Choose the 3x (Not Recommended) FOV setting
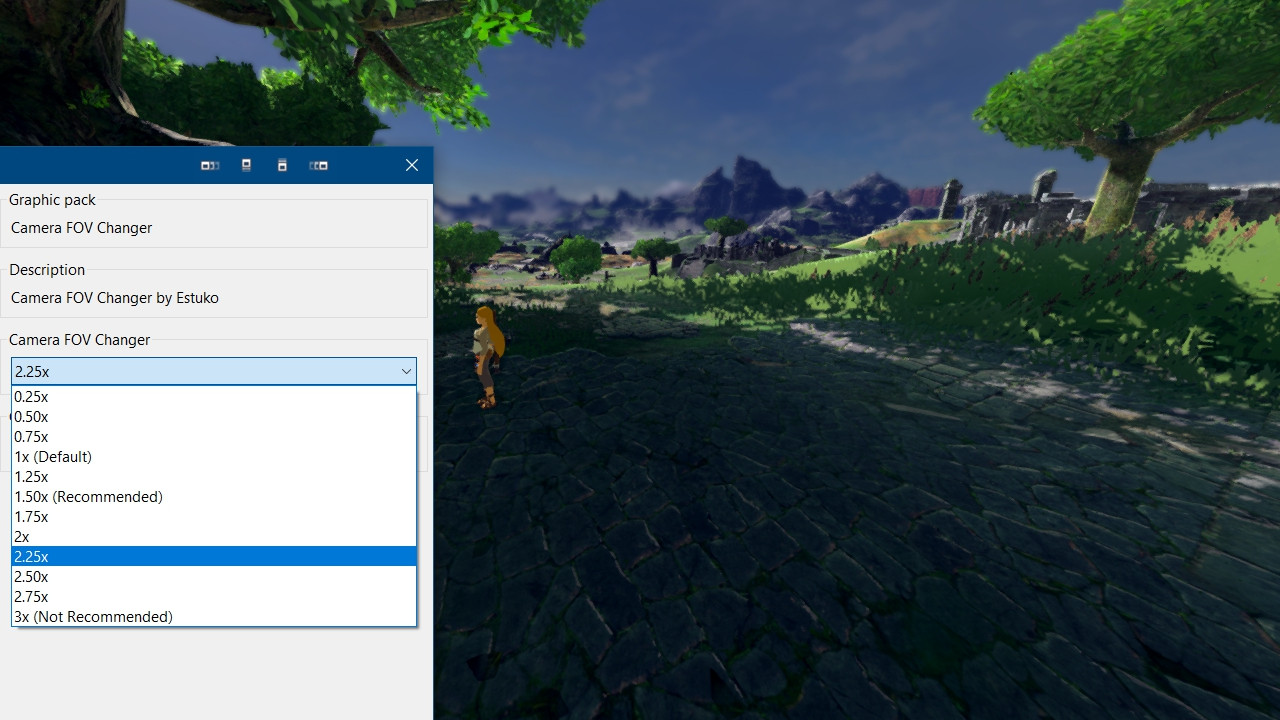 tap(93, 616)
